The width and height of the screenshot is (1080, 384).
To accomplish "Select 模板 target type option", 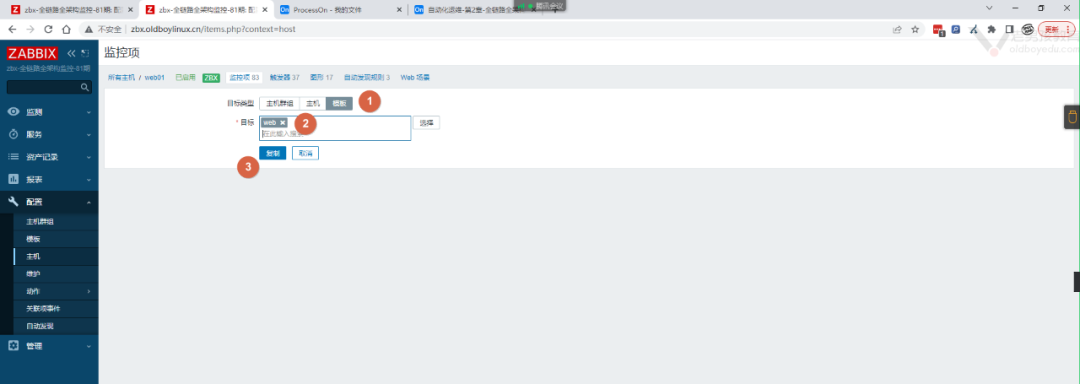I will tap(340, 103).
